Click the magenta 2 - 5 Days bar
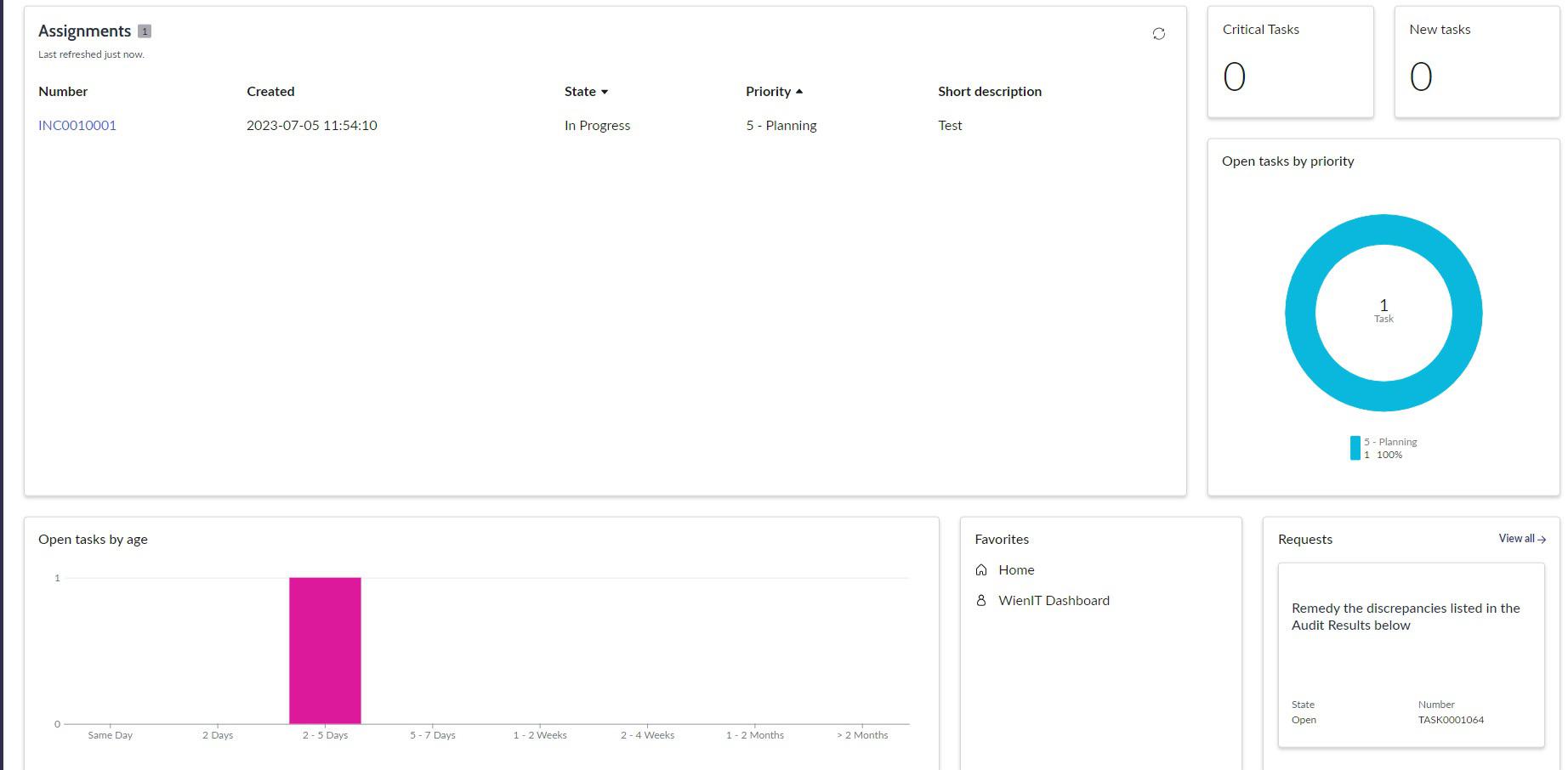Screen dimensions: 1568x770 coord(325,650)
